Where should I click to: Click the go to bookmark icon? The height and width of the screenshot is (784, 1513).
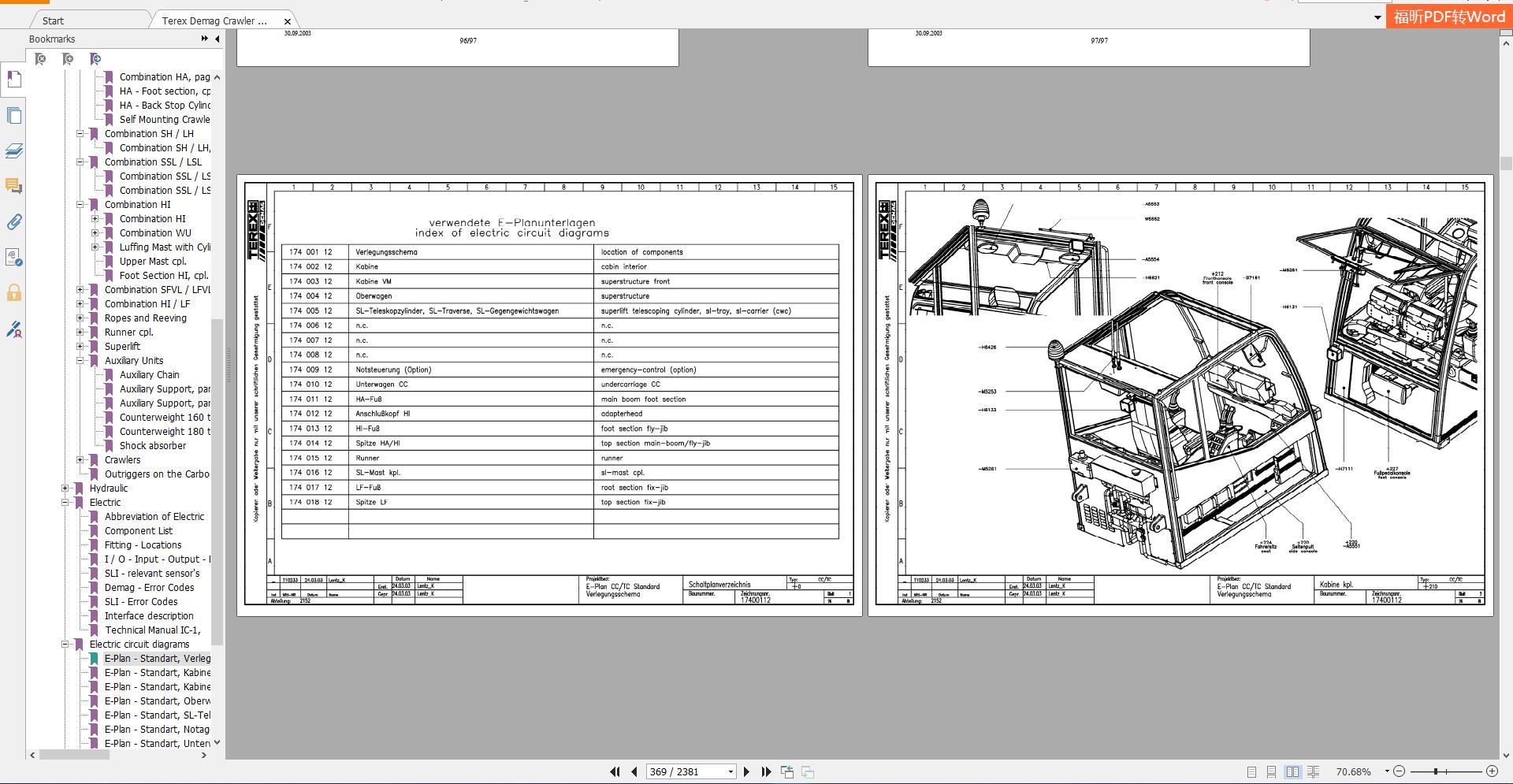point(95,59)
